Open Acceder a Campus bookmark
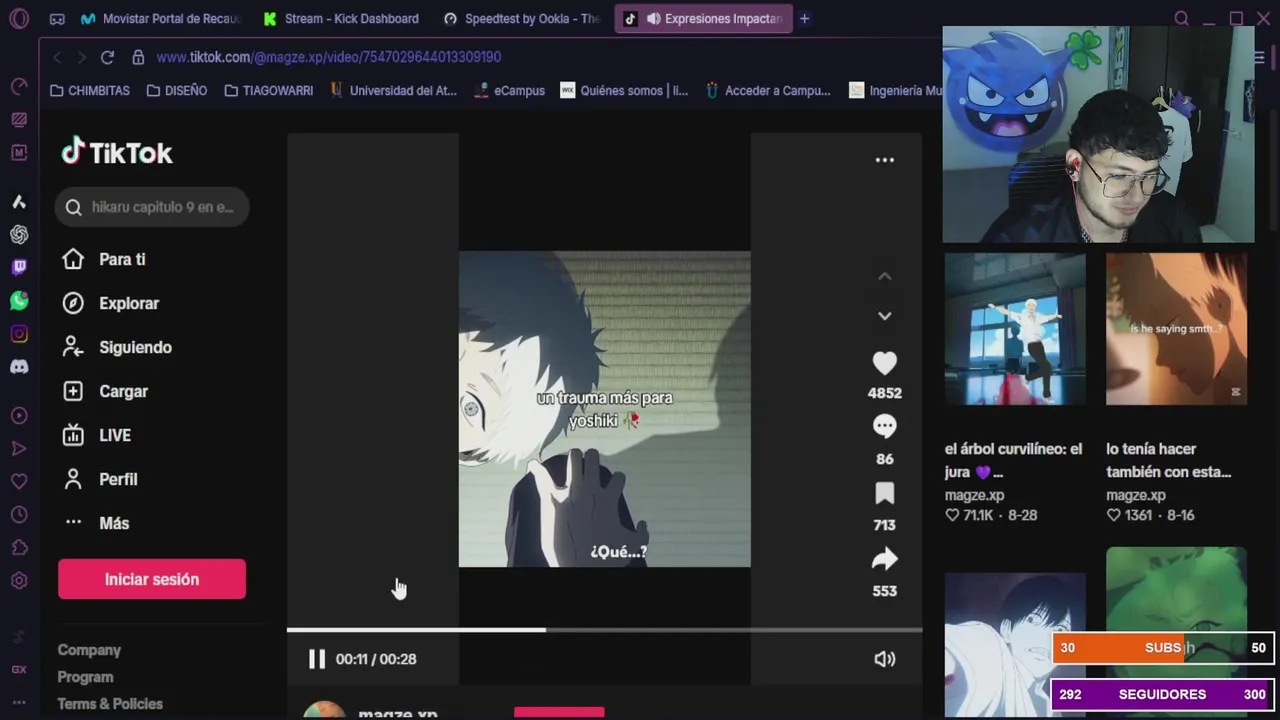This screenshot has height=720, width=1280. point(768,90)
